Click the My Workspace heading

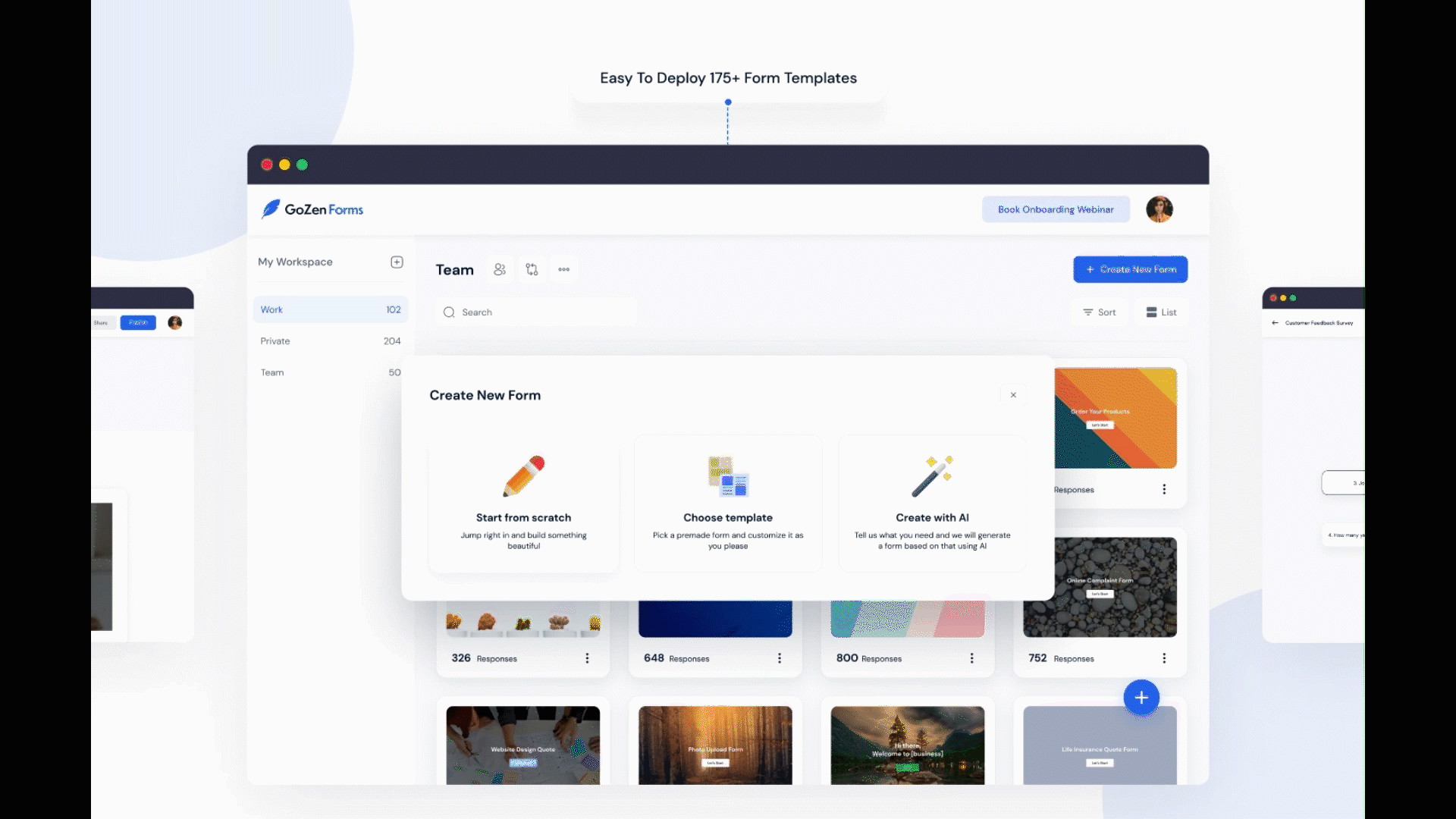(295, 262)
